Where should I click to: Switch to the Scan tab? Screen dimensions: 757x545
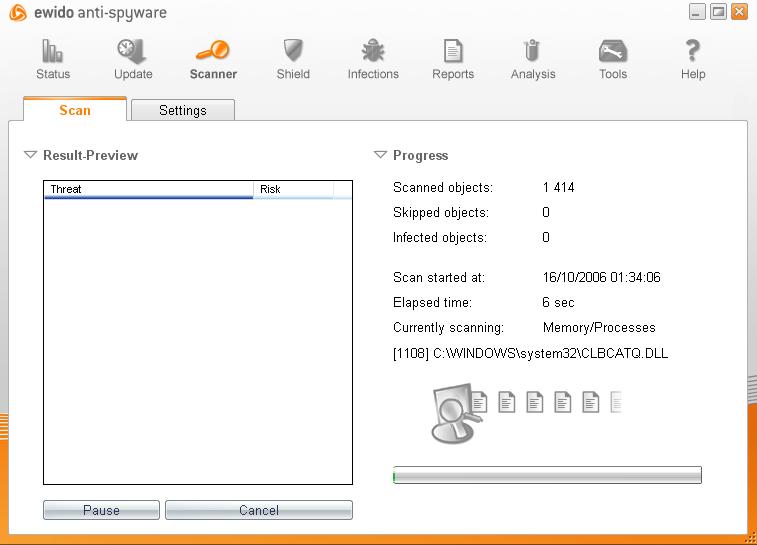pyautogui.click(x=75, y=110)
